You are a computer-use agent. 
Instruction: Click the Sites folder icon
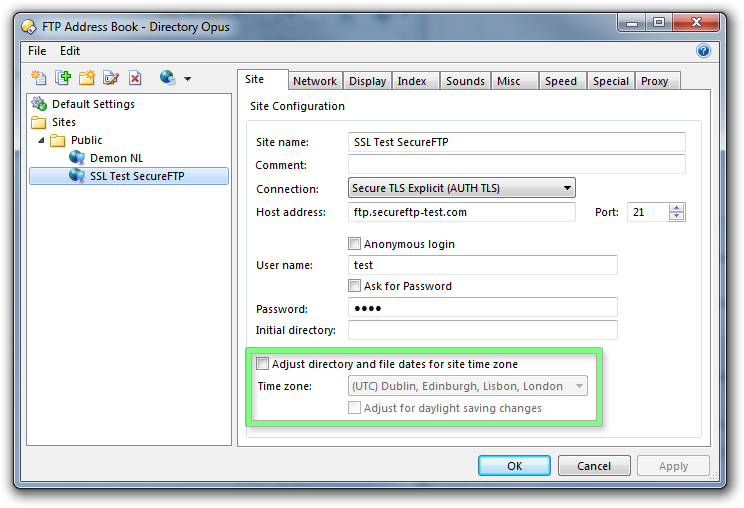click(x=38, y=122)
